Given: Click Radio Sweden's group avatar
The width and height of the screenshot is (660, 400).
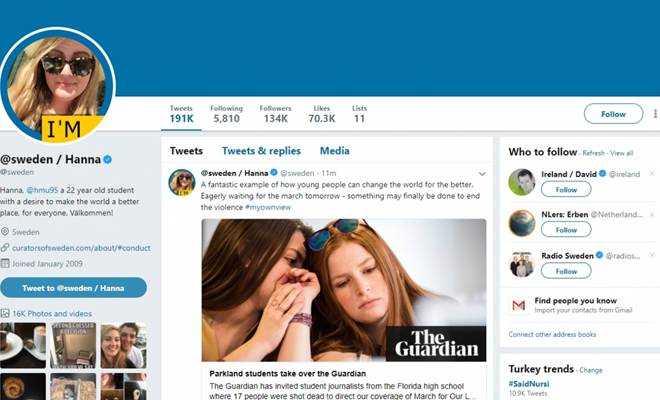Looking at the screenshot, I should pos(522,264).
